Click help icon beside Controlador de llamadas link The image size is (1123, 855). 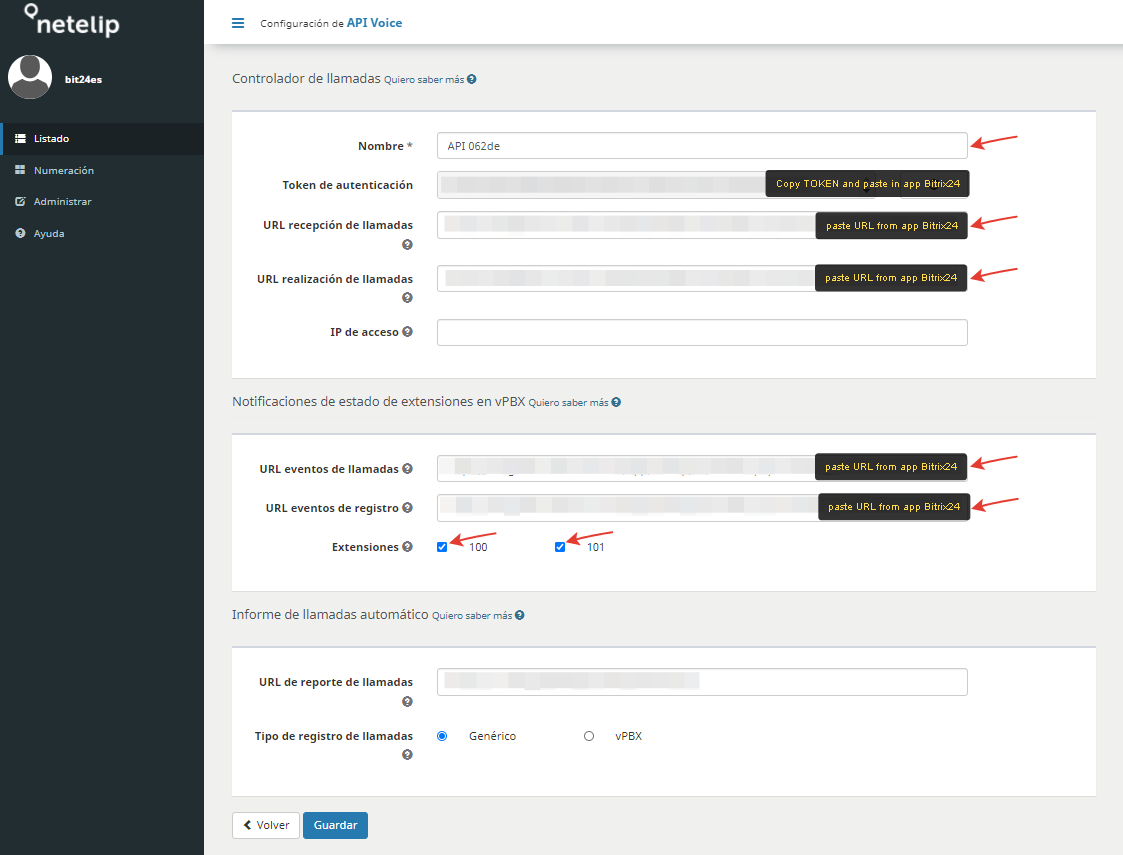pyautogui.click(x=472, y=79)
